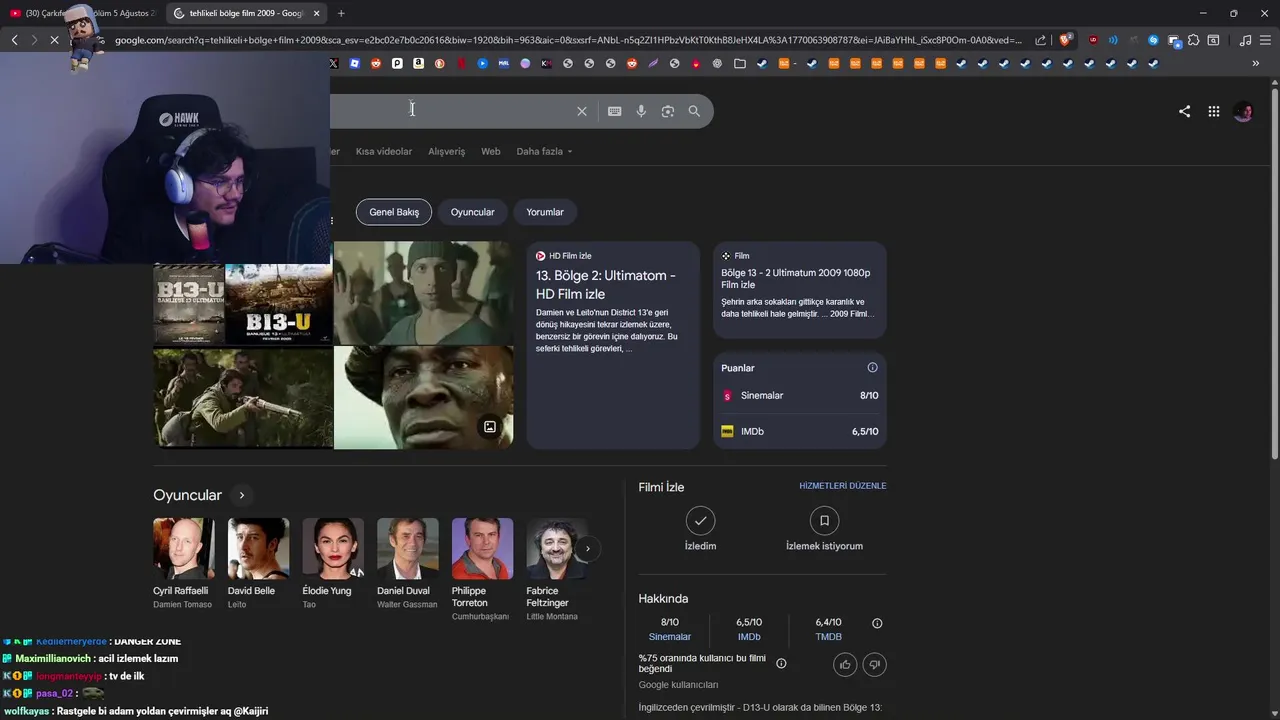
Task: Click HİZMETLERİ DÜZENLE link
Action: click(842, 486)
